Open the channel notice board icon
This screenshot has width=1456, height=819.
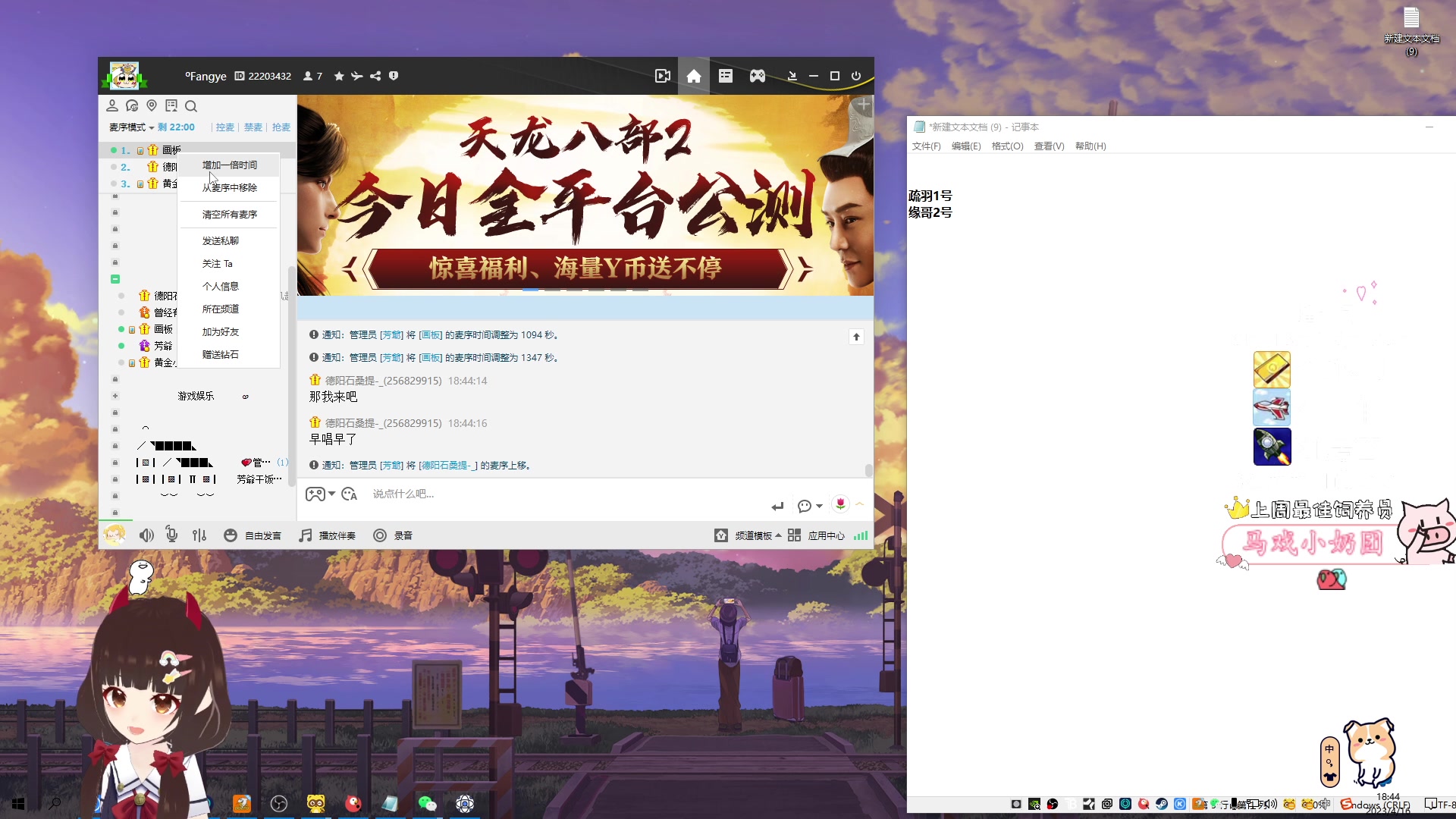point(171,106)
